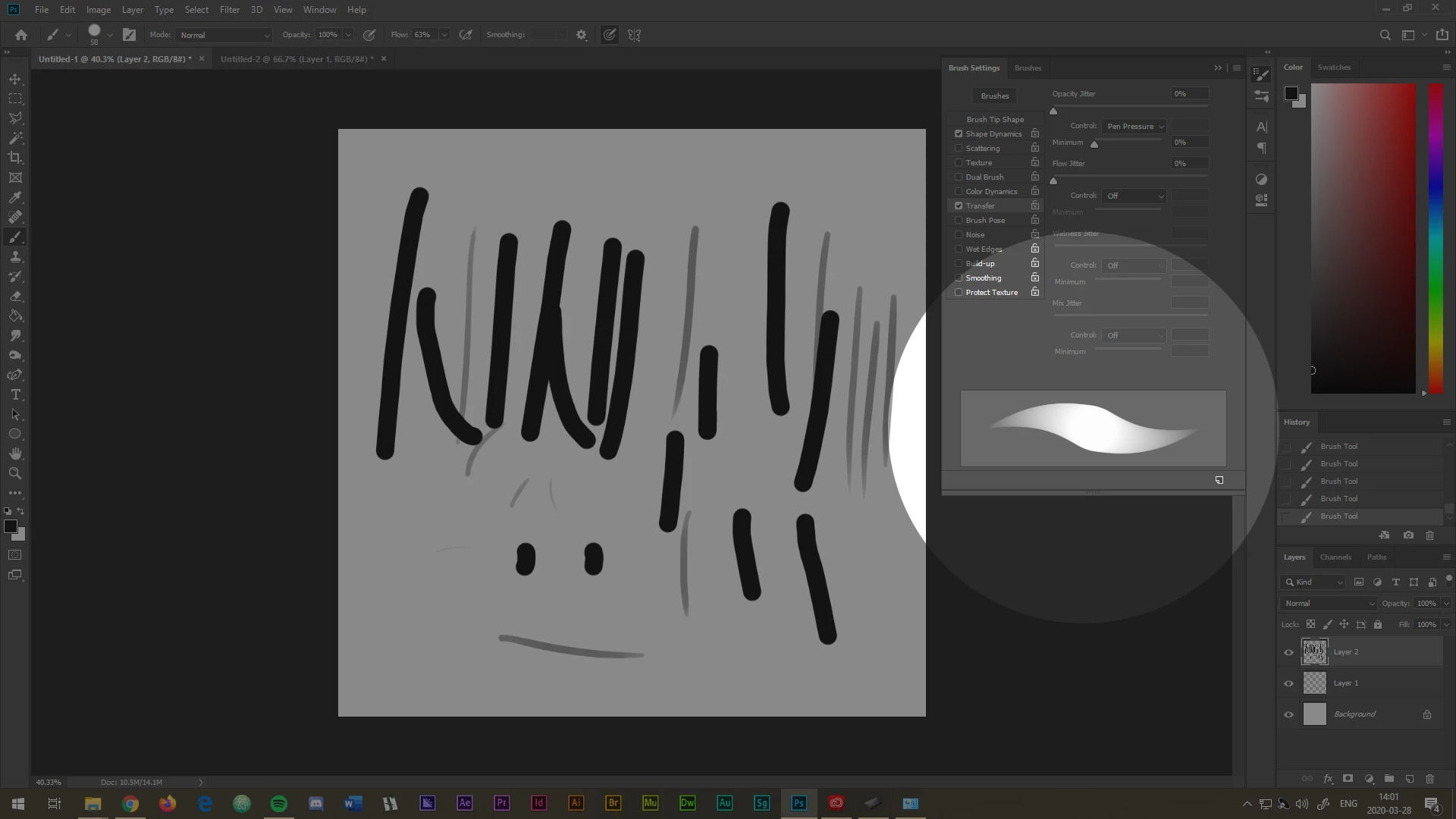Select the Zoom tool in toolbar
This screenshot has height=819, width=1456.
point(15,473)
